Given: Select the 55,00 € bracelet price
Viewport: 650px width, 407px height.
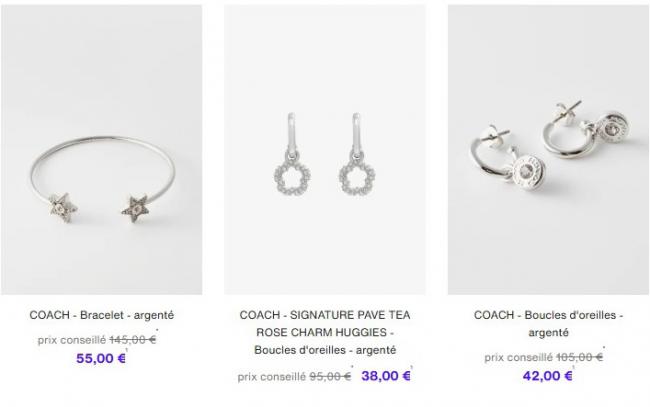Looking at the screenshot, I should (101, 358).
